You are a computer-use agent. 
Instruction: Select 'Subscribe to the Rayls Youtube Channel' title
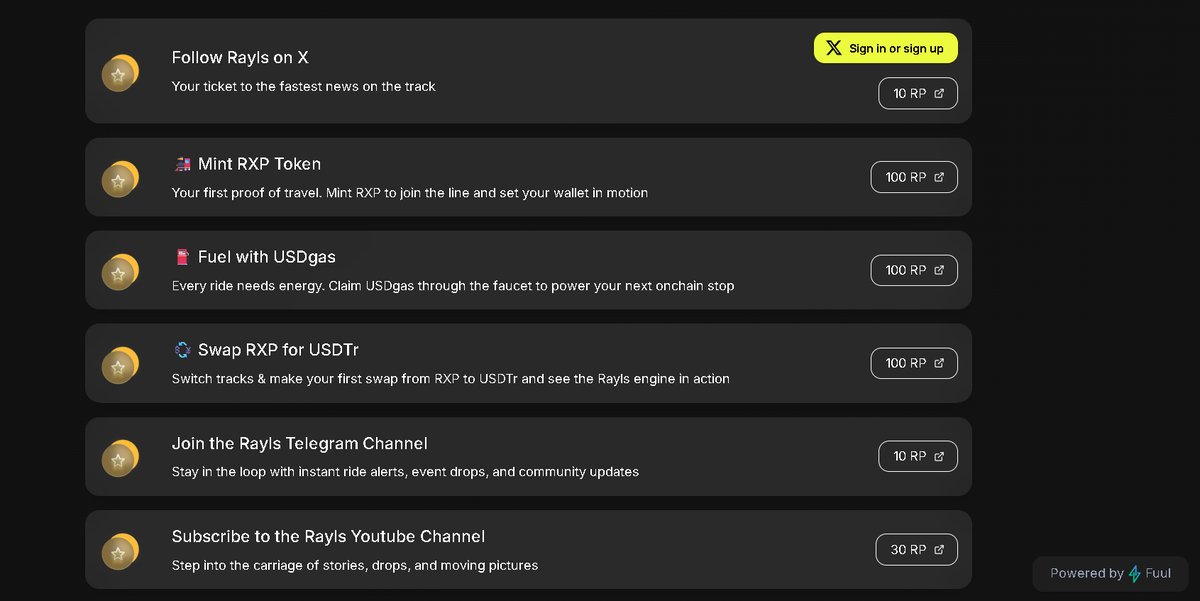point(329,536)
